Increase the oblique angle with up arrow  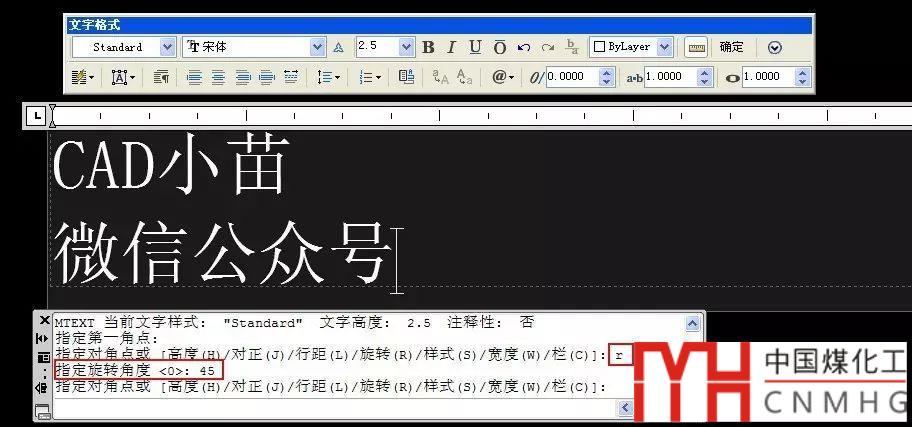click(x=607, y=73)
